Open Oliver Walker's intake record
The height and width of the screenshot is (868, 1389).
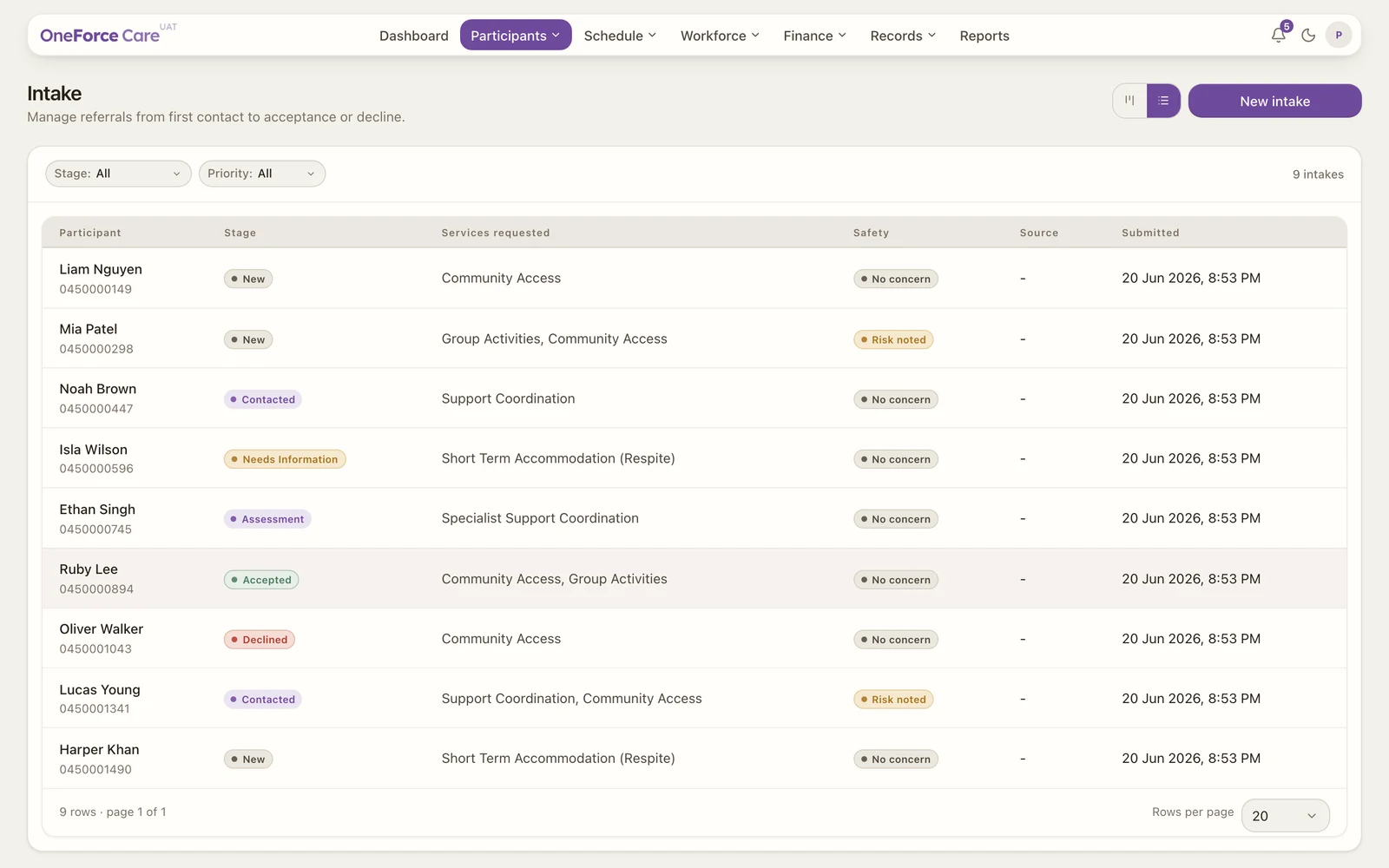pos(694,639)
